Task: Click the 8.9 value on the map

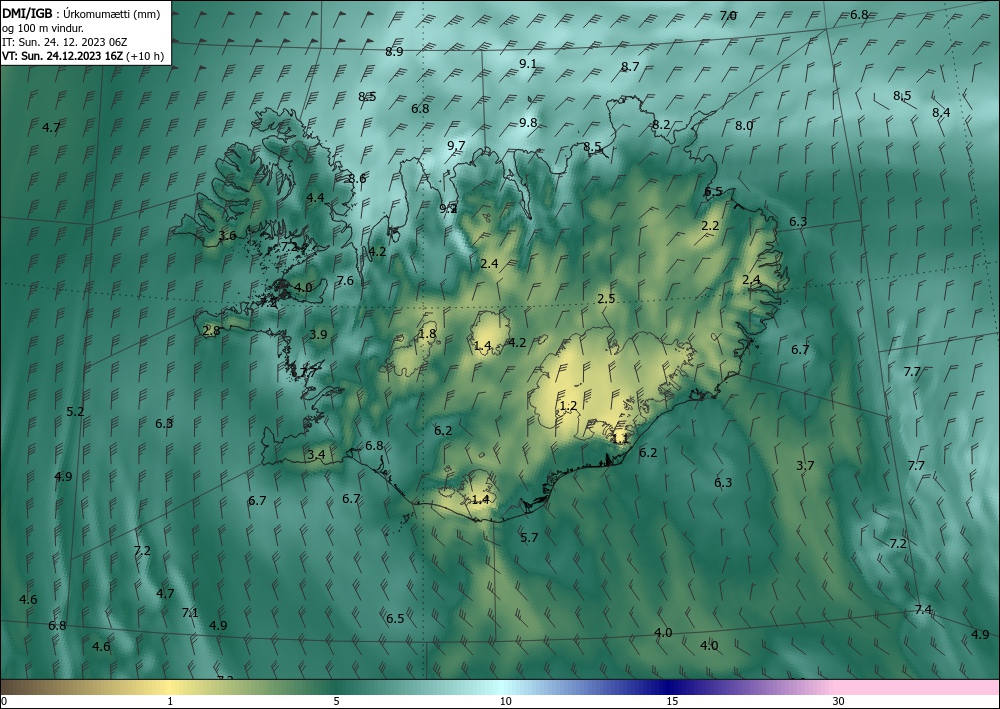Action: click(x=394, y=52)
